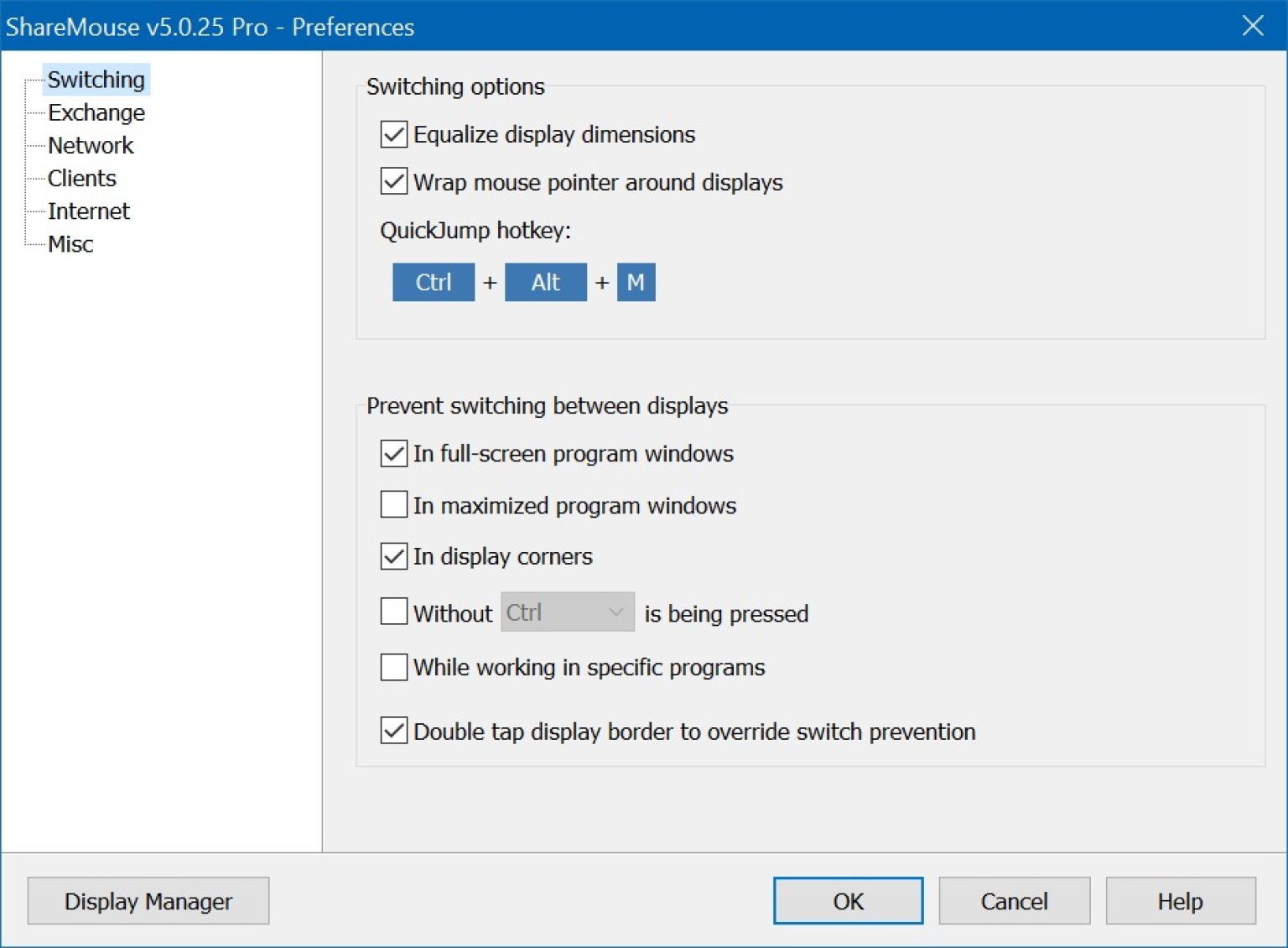Image resolution: width=1288 pixels, height=948 pixels.
Task: Enable the Without Ctrl is being pressed option
Action: pos(392,612)
